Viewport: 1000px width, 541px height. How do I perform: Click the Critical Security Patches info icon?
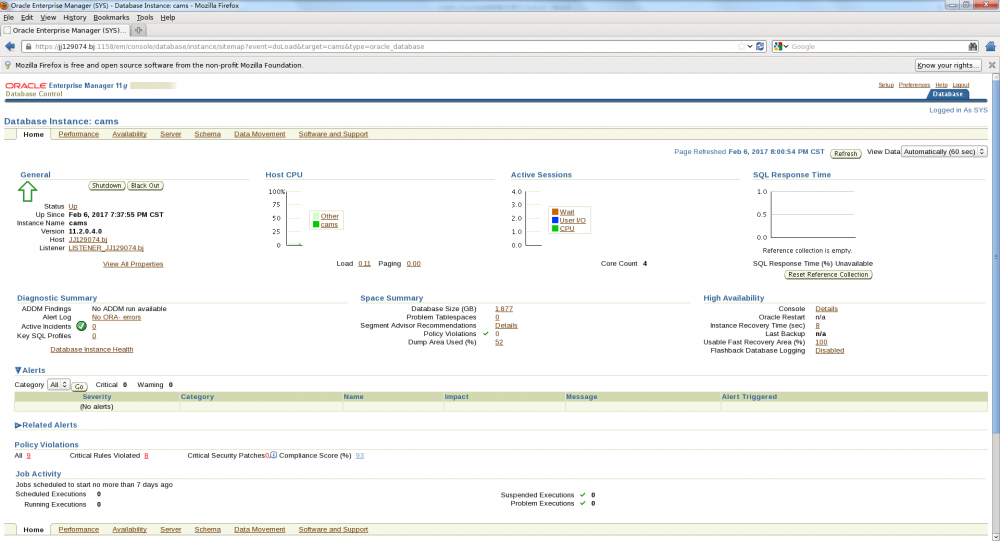(274, 455)
